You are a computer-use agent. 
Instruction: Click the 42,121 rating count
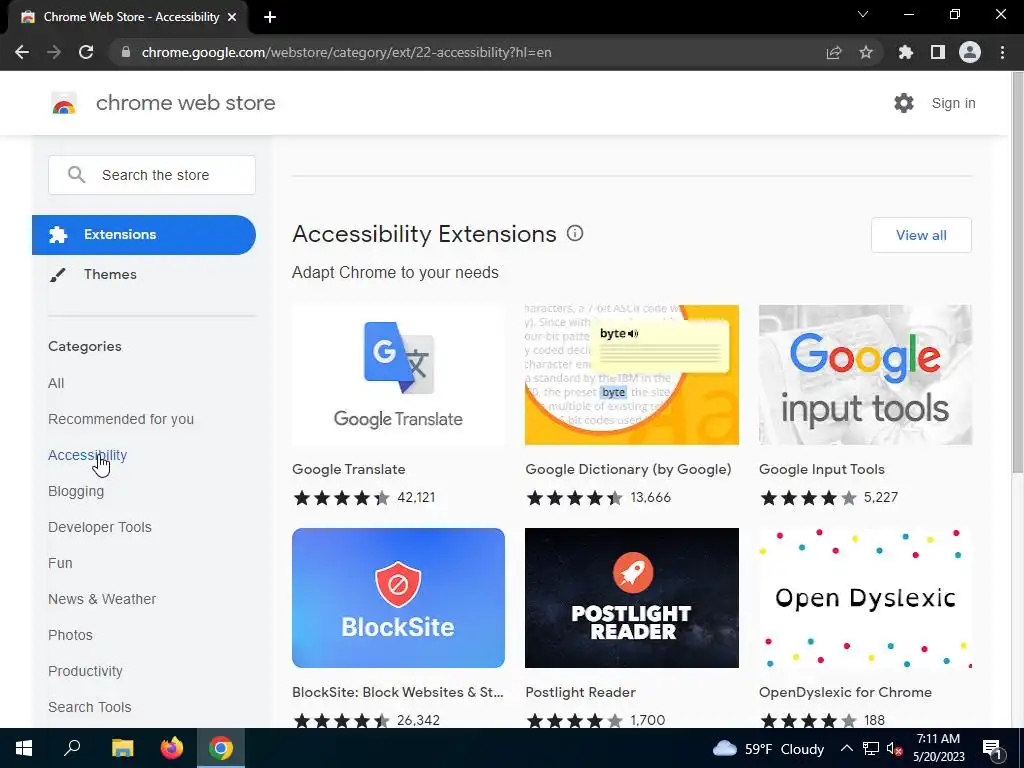click(x=416, y=498)
